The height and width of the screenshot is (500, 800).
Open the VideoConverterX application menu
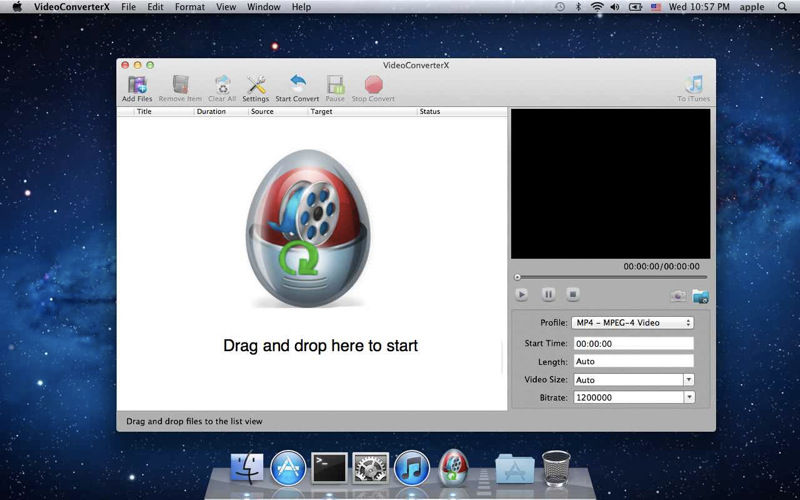pyautogui.click(x=72, y=7)
